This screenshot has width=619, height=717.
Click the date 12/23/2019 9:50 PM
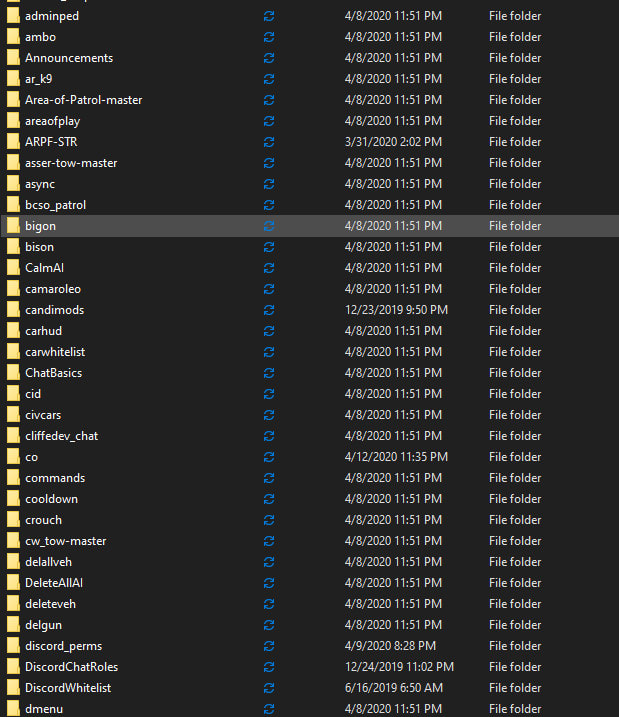(396, 310)
